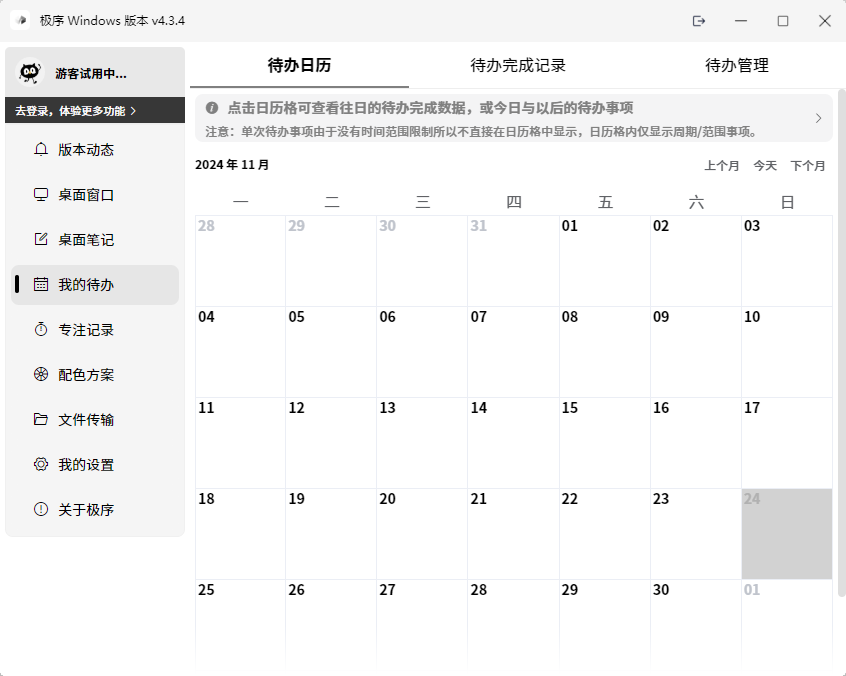
Task: Select the highlighted day cell 24
Action: (787, 534)
